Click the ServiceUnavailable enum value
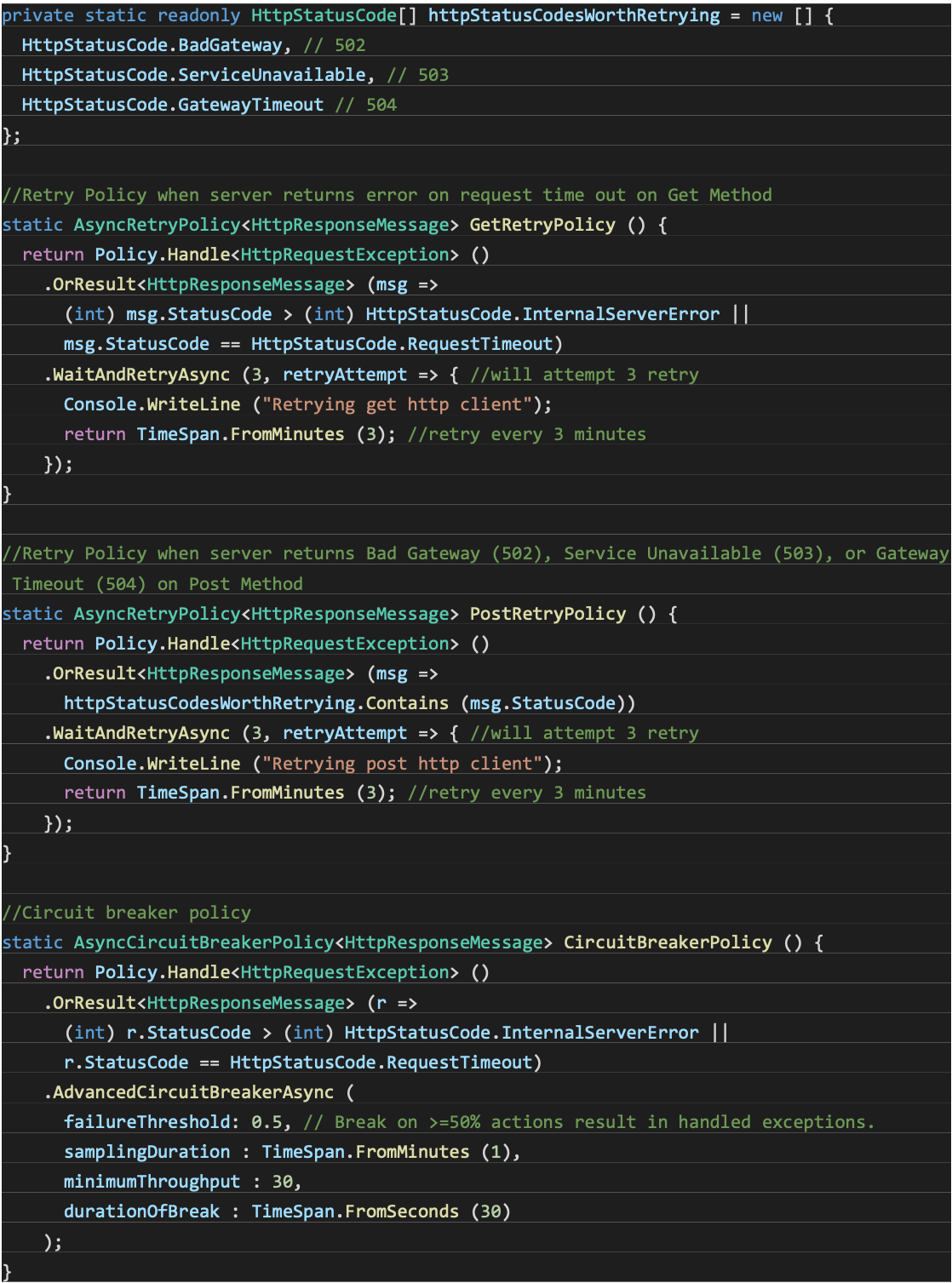952x1283 pixels. point(272,75)
